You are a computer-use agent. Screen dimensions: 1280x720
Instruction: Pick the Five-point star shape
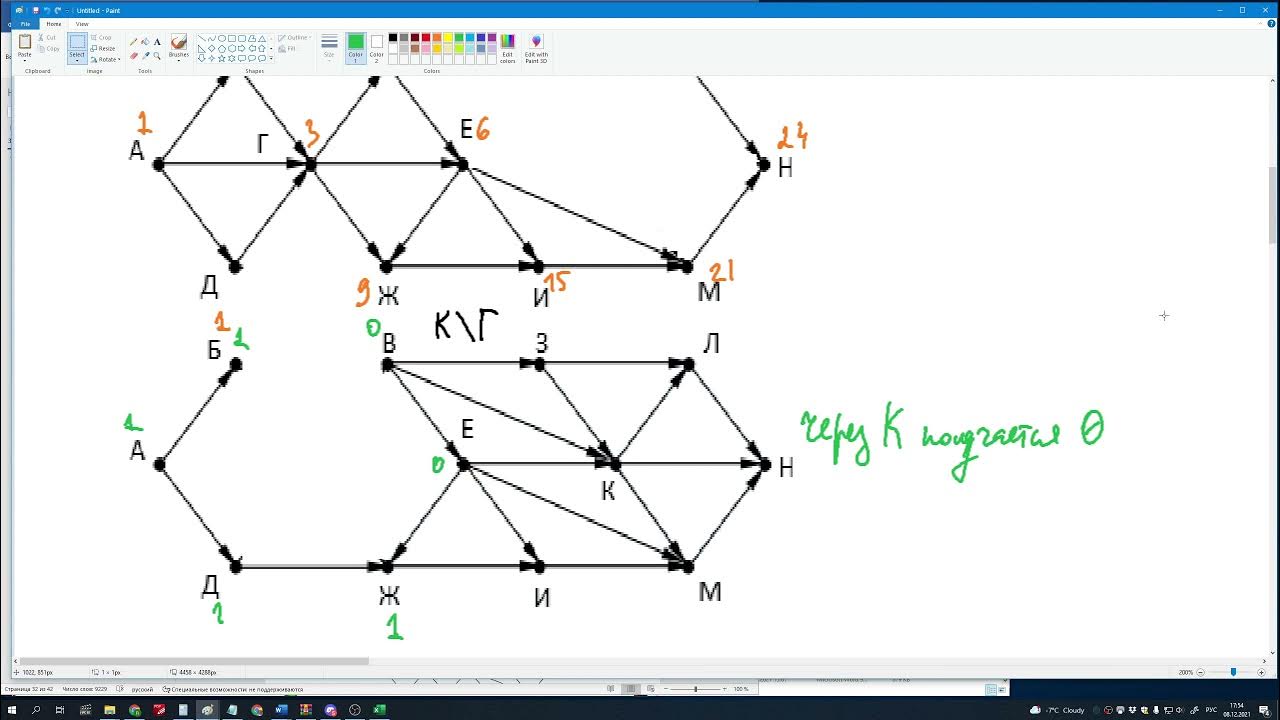click(222, 58)
